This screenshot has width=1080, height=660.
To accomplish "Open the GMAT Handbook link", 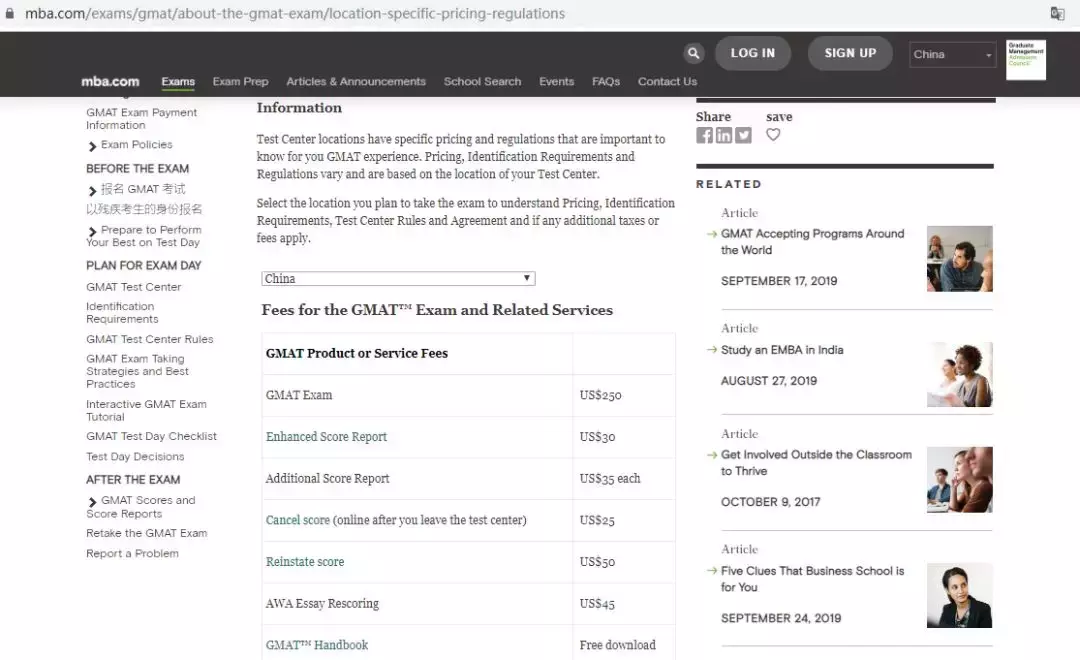I will pos(317,645).
